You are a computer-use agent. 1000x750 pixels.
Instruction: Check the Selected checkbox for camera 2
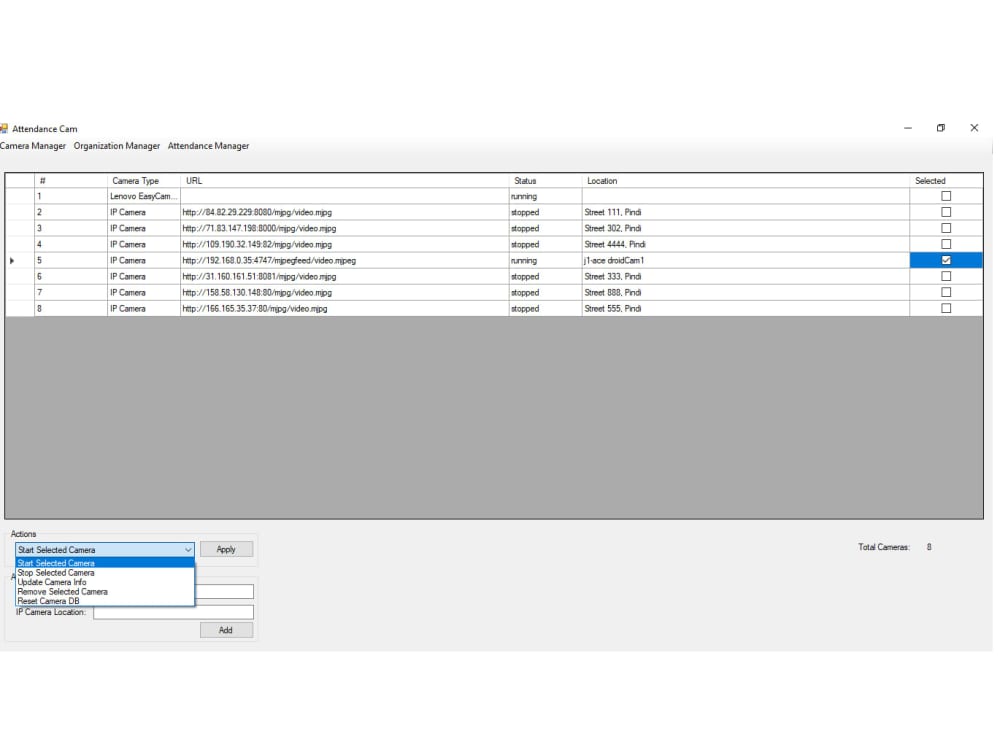point(945,212)
